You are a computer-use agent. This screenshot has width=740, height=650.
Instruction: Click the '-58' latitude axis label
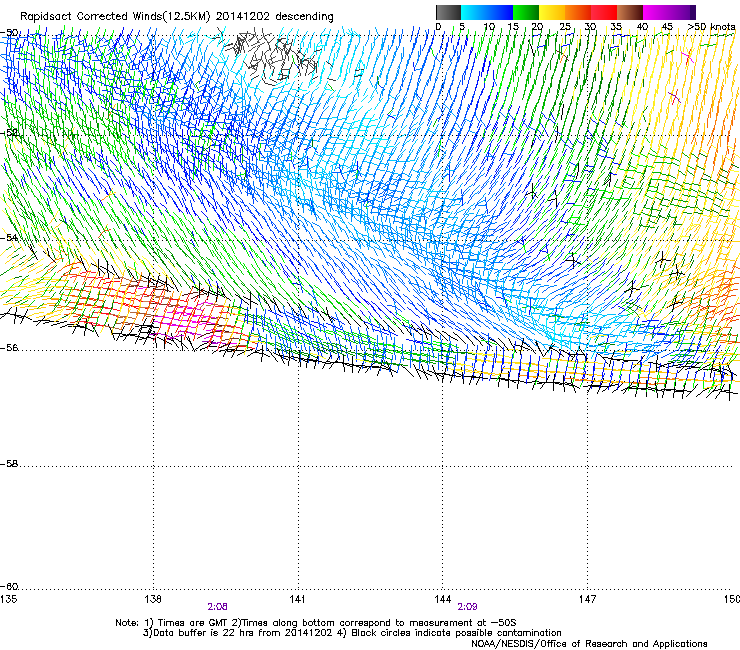tap(9, 464)
